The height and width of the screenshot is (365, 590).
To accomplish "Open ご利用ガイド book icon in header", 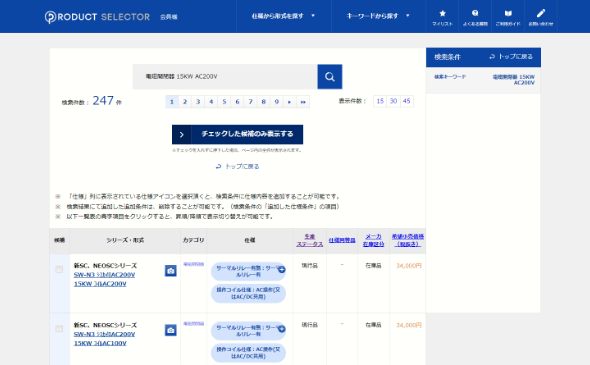I will pyautogui.click(x=508, y=17).
